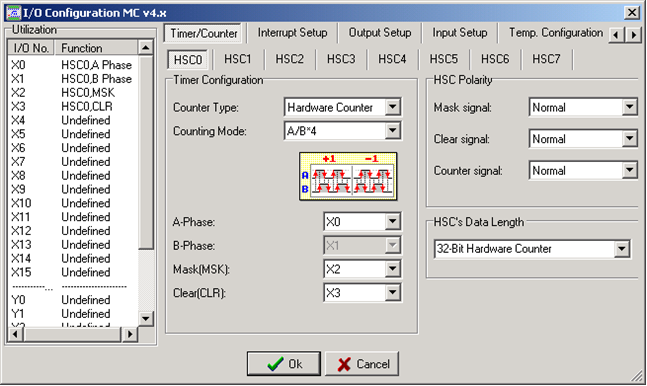Open the Counting Mode dropdown
The height and width of the screenshot is (386, 647).
click(x=392, y=131)
